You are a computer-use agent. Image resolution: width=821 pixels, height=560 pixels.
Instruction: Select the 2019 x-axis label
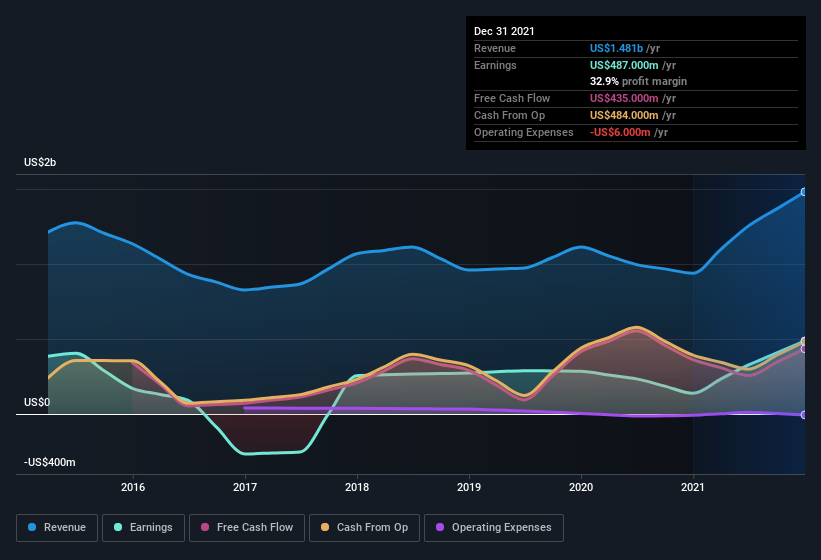469,487
